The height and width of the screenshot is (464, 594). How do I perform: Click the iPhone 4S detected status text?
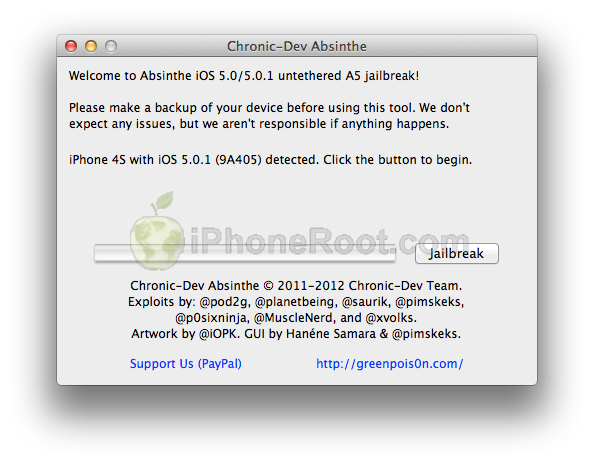click(x=270, y=160)
